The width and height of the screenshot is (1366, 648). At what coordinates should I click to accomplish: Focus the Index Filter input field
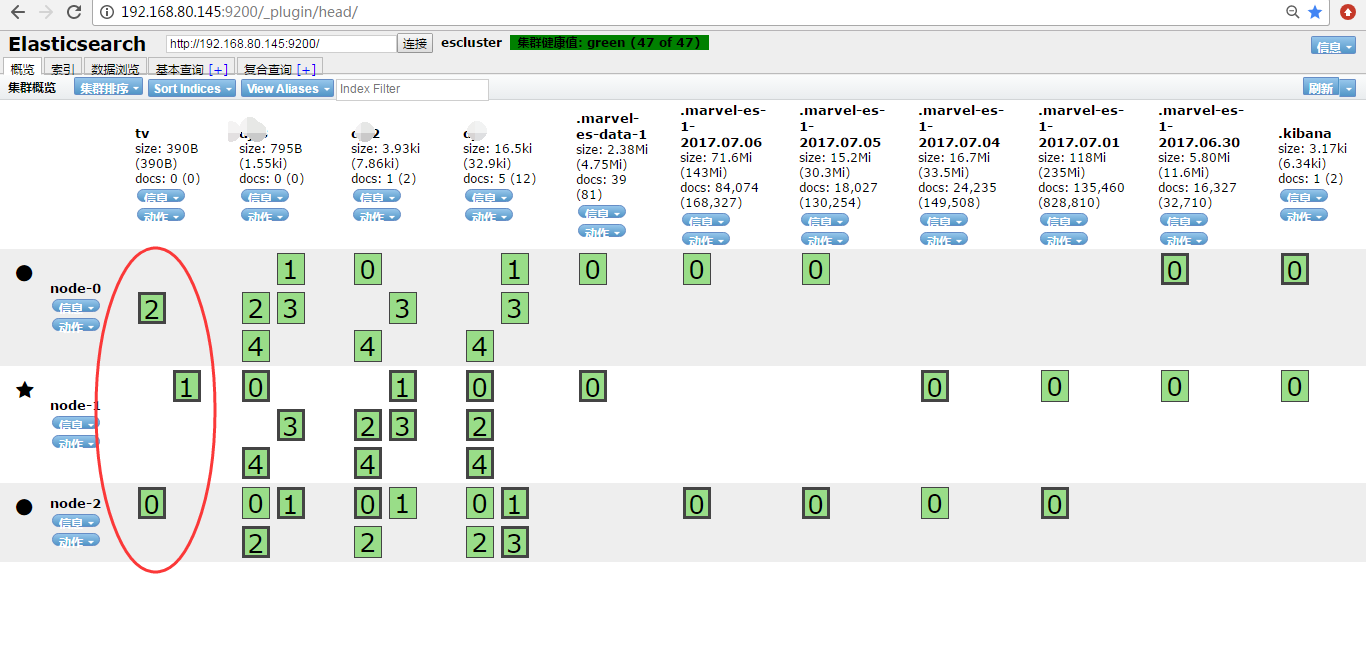[x=412, y=89]
